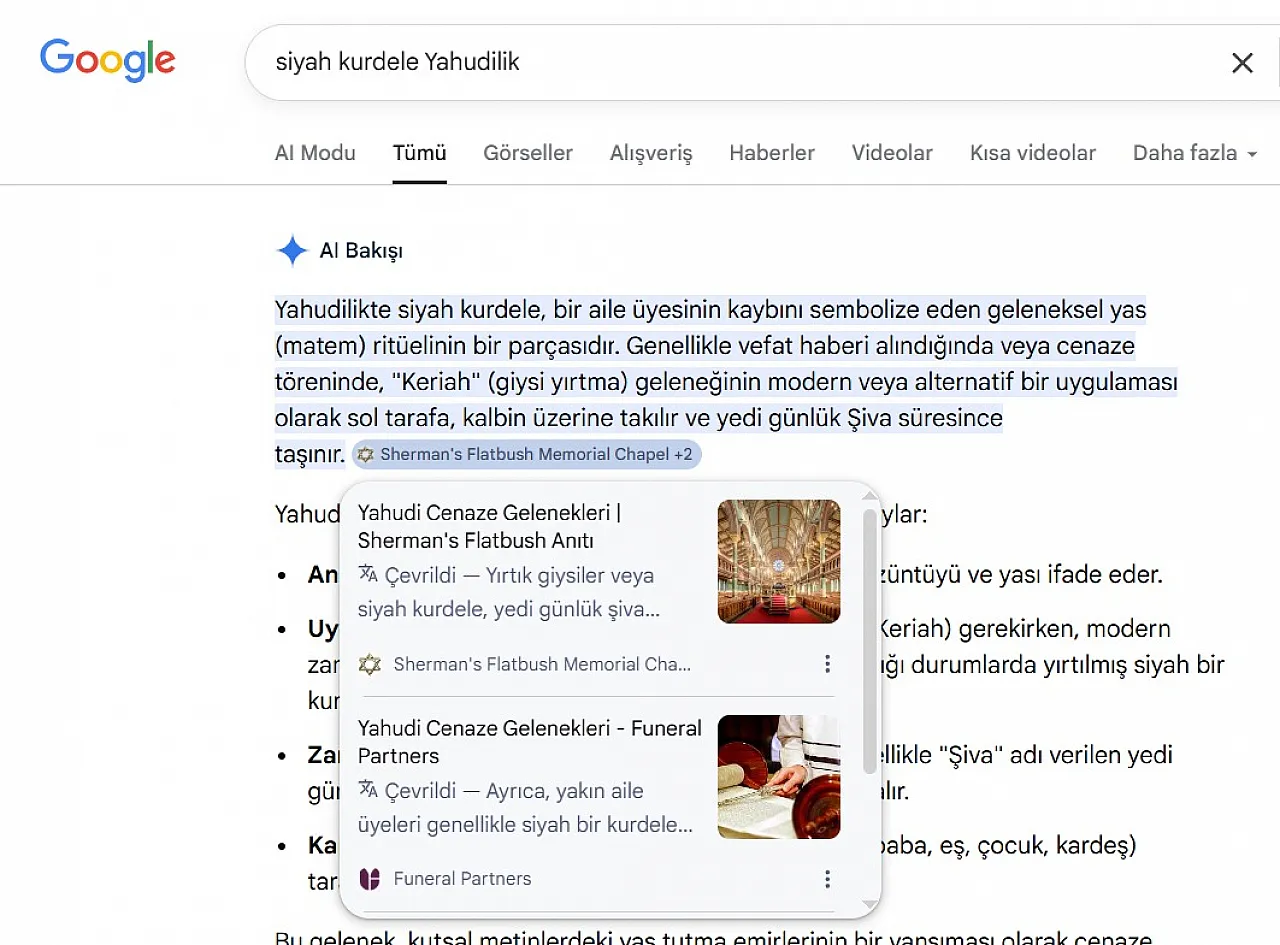Click the synagogue interior thumbnail
The width and height of the screenshot is (1280, 945).
point(779,561)
